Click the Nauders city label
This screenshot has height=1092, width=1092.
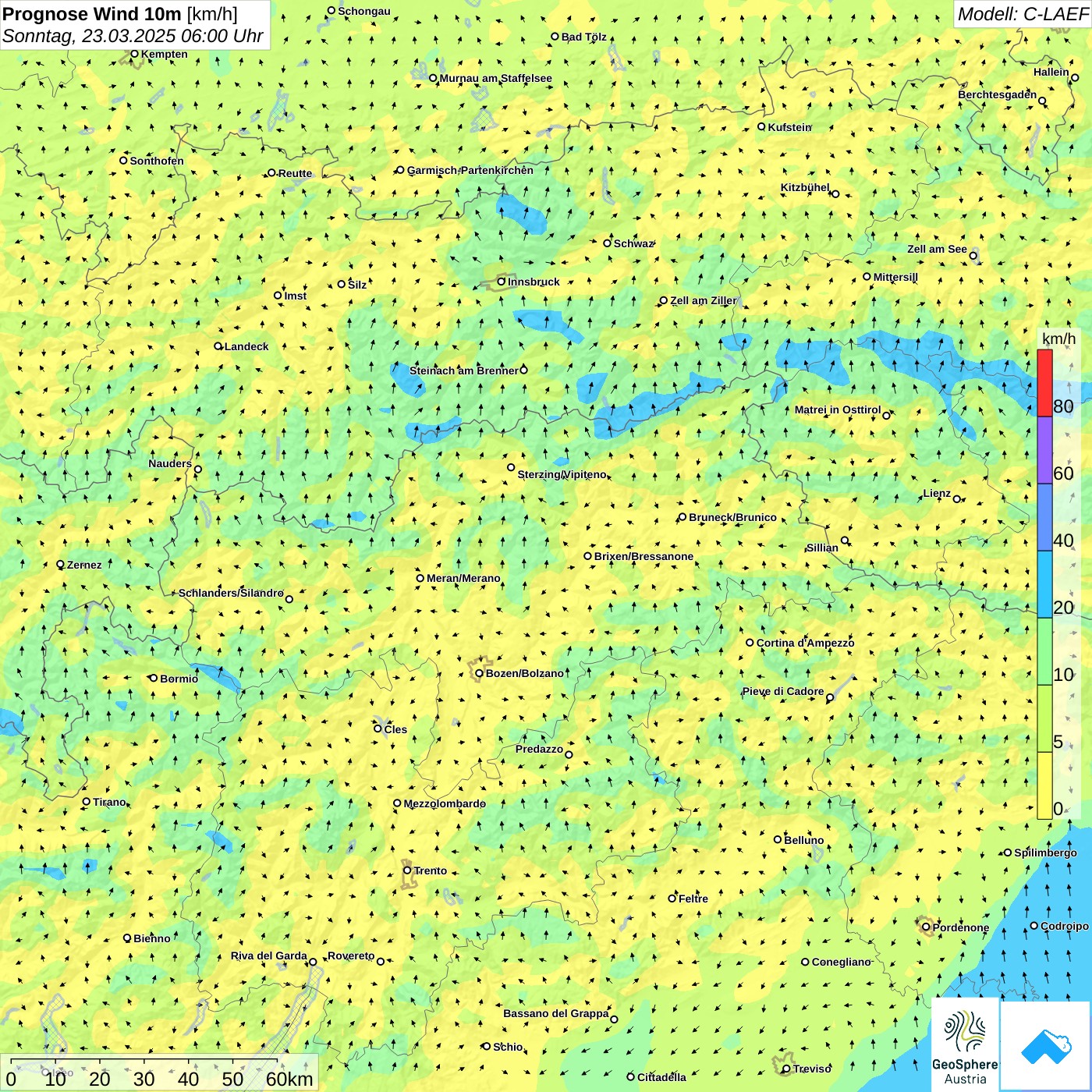170,463
